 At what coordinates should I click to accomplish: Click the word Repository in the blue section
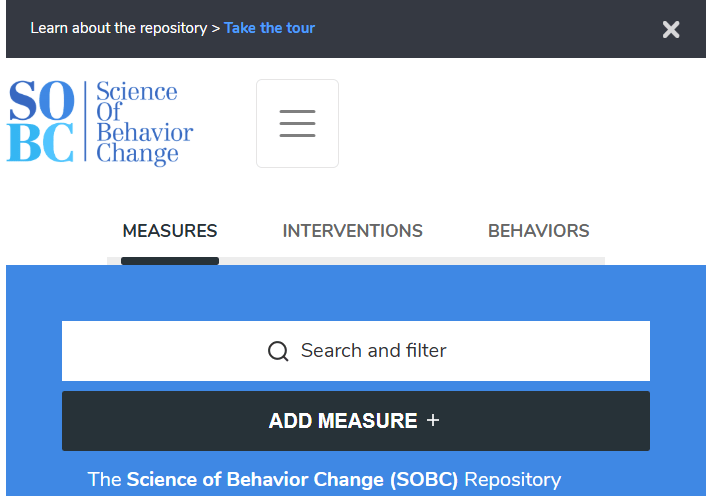pos(512,479)
